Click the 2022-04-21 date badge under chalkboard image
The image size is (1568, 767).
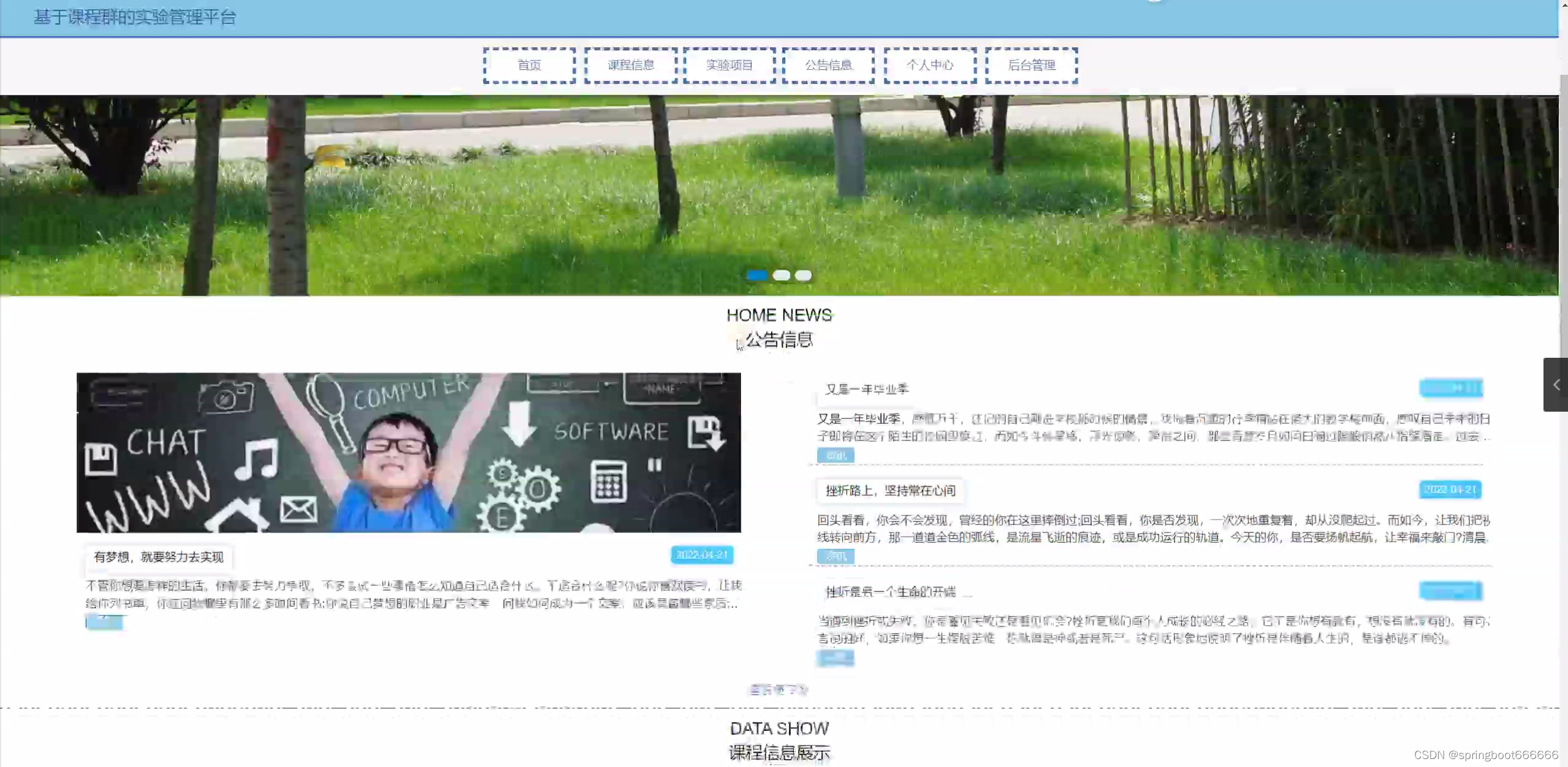point(702,554)
